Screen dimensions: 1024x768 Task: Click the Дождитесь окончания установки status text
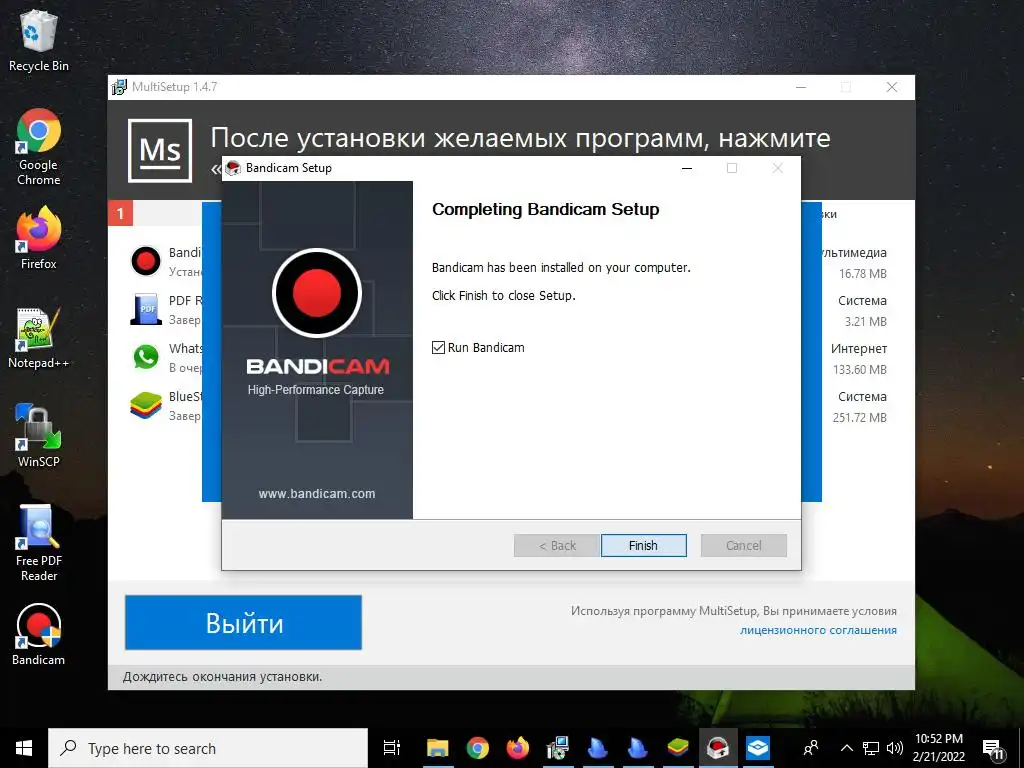tap(222, 677)
